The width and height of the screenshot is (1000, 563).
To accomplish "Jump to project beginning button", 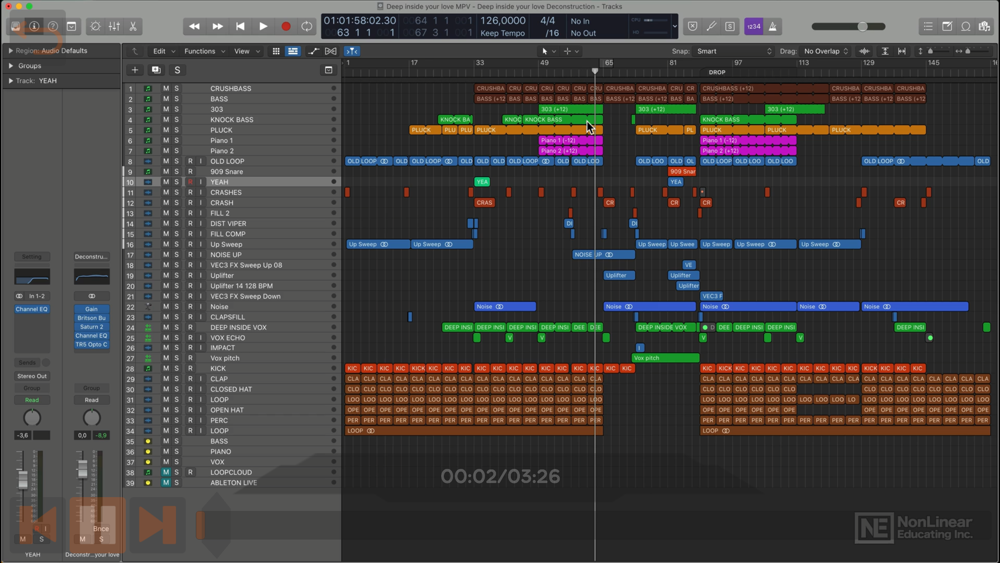I will (x=240, y=26).
